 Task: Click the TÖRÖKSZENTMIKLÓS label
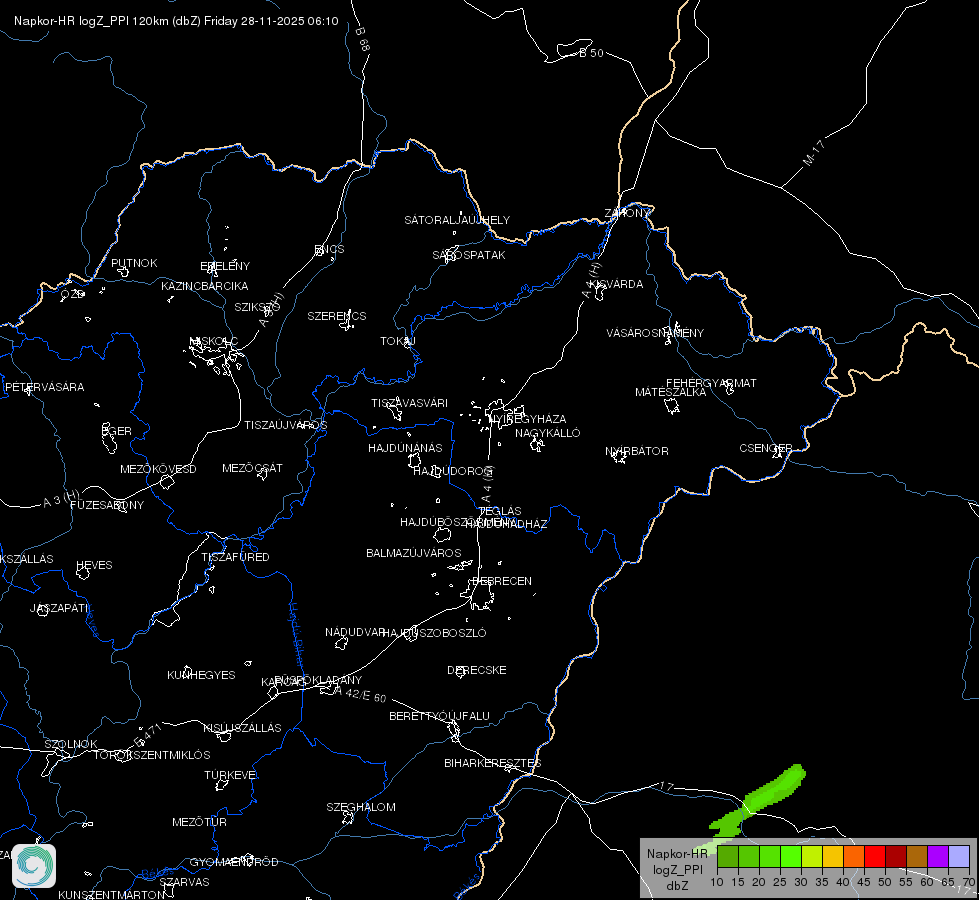point(152,754)
